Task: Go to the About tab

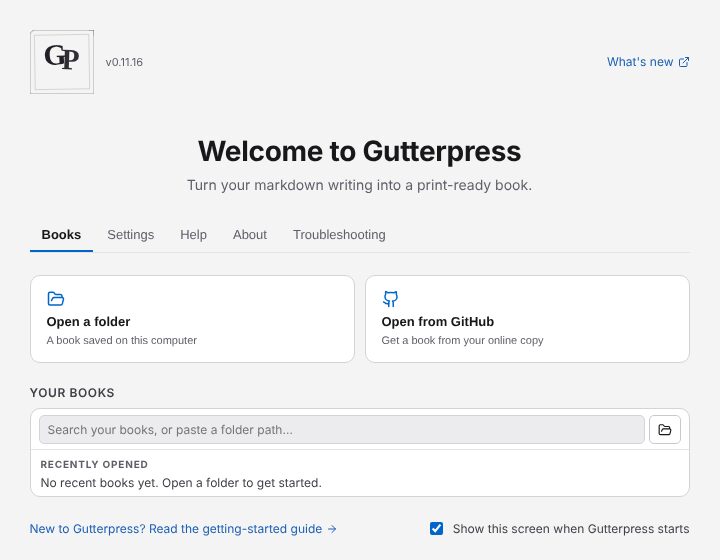Action: pyautogui.click(x=250, y=235)
